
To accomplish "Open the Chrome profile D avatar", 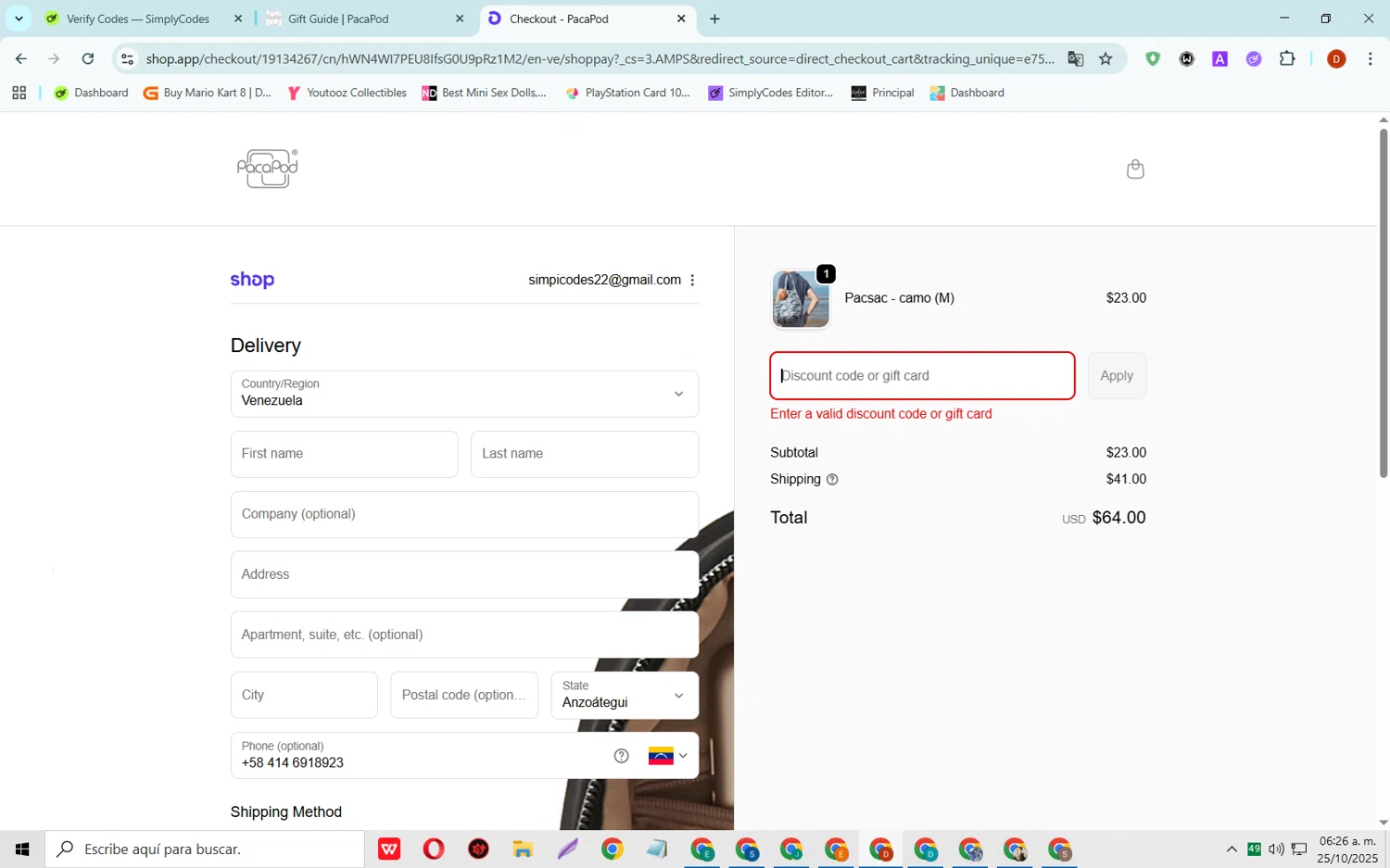I will coord(1336,58).
